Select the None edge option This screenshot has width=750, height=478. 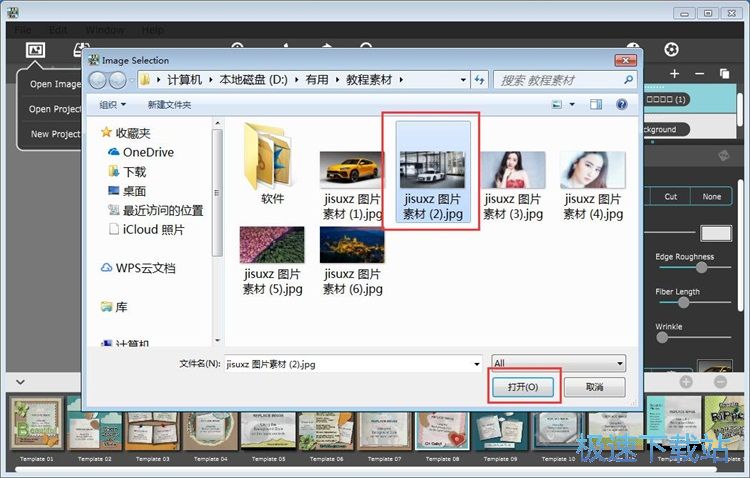[x=711, y=197]
